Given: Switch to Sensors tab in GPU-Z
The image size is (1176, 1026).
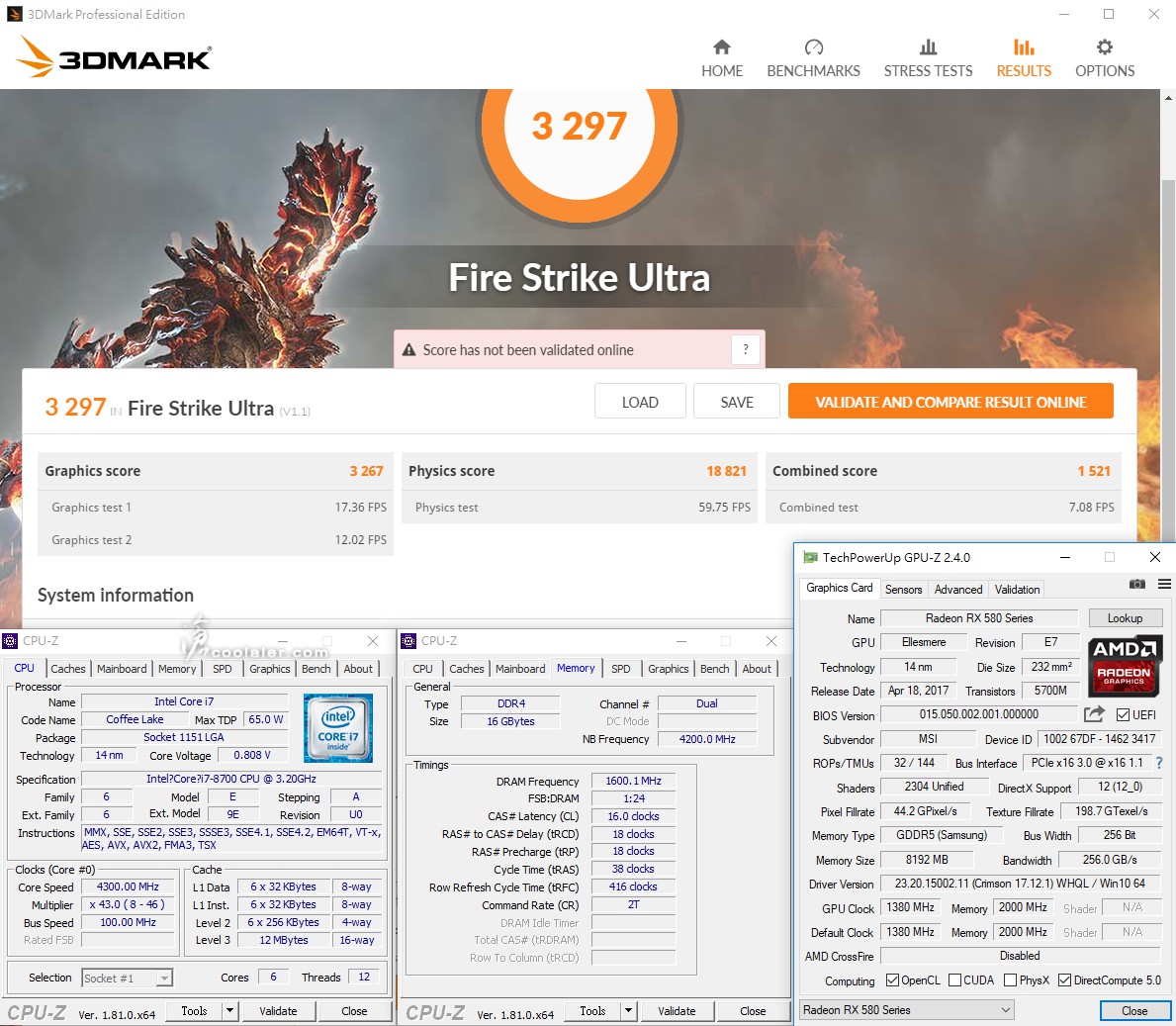Looking at the screenshot, I should (903, 590).
